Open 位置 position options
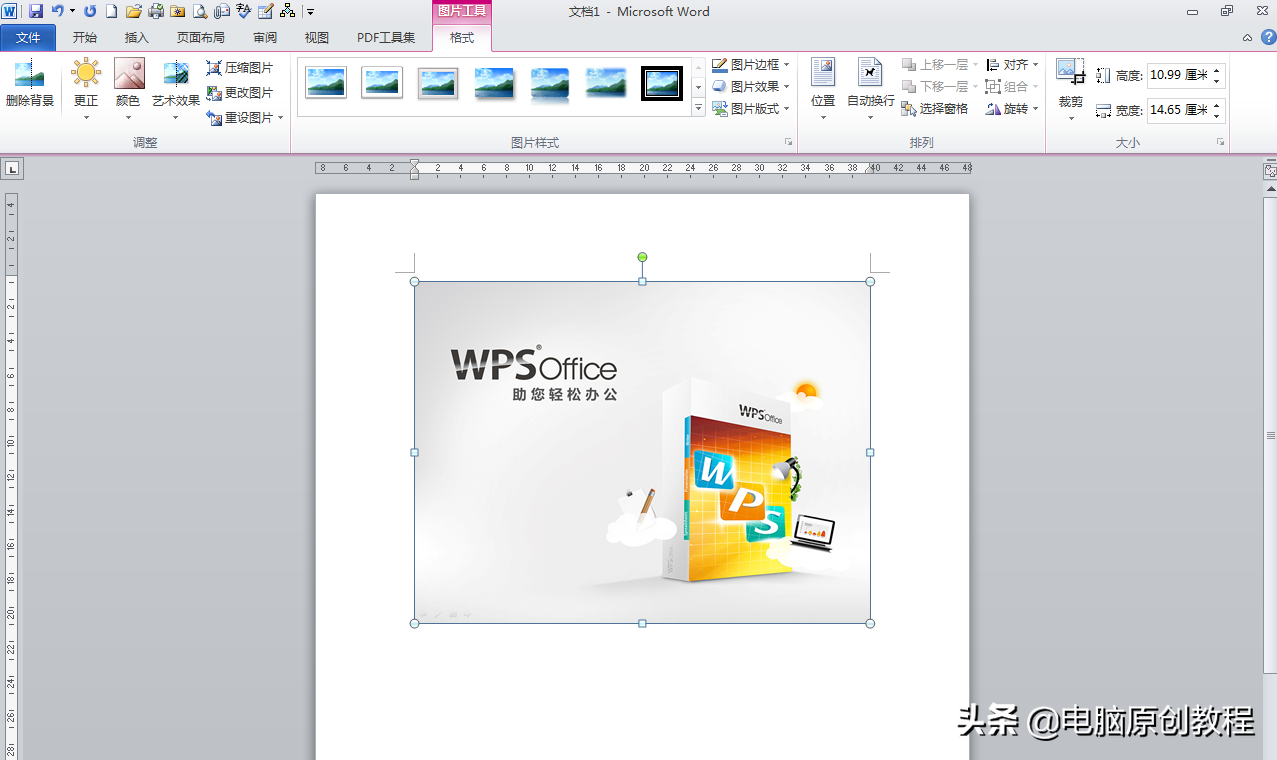The image size is (1277, 760). click(823, 89)
